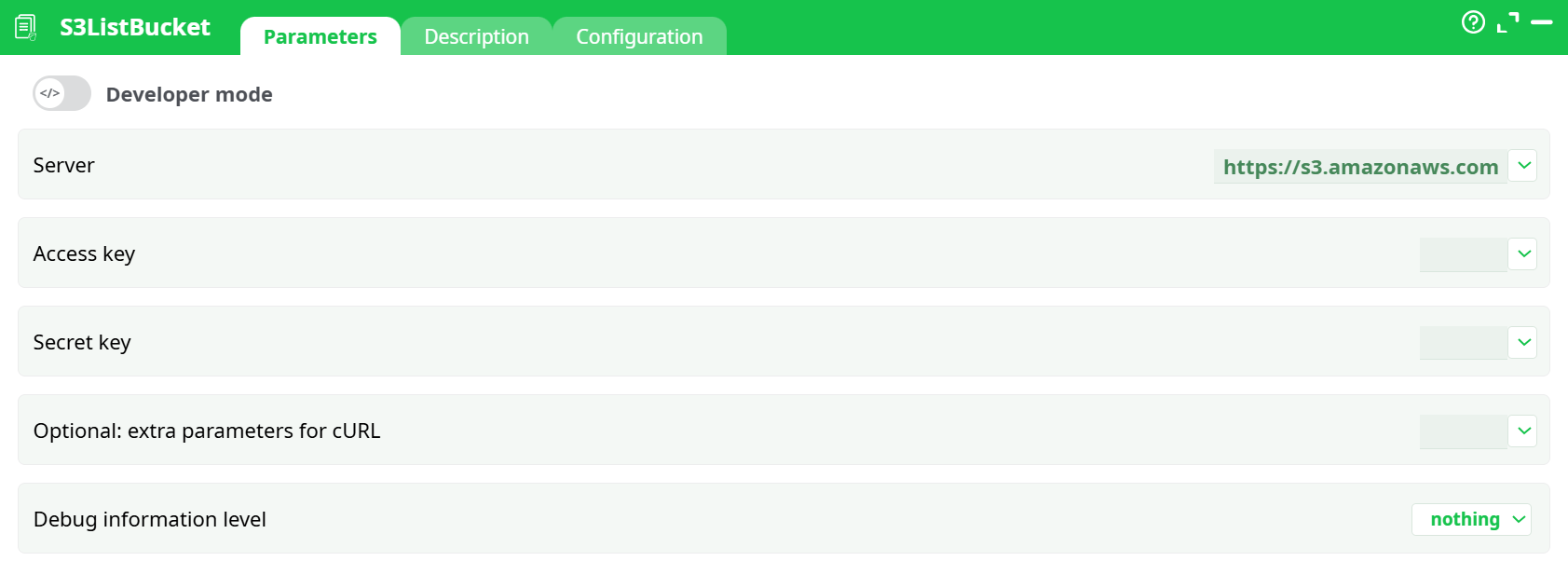Open the Description tab
This screenshot has width=1568, height=561.
point(476,36)
